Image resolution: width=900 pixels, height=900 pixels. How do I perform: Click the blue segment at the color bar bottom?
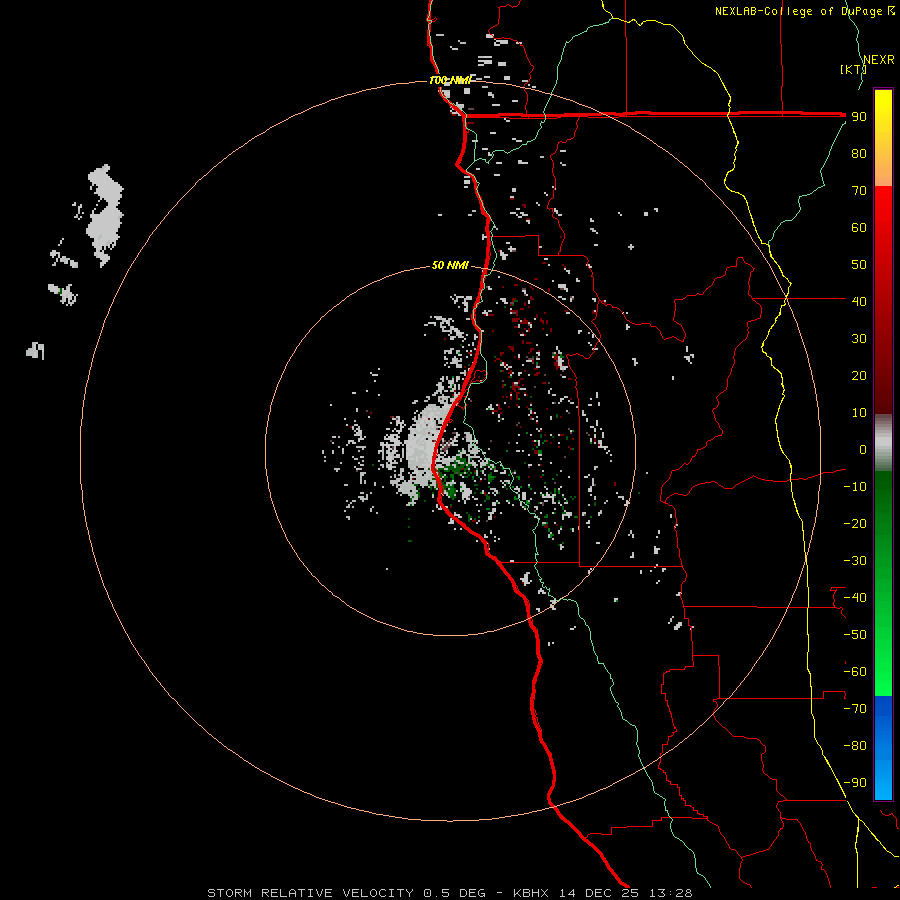pos(883,748)
